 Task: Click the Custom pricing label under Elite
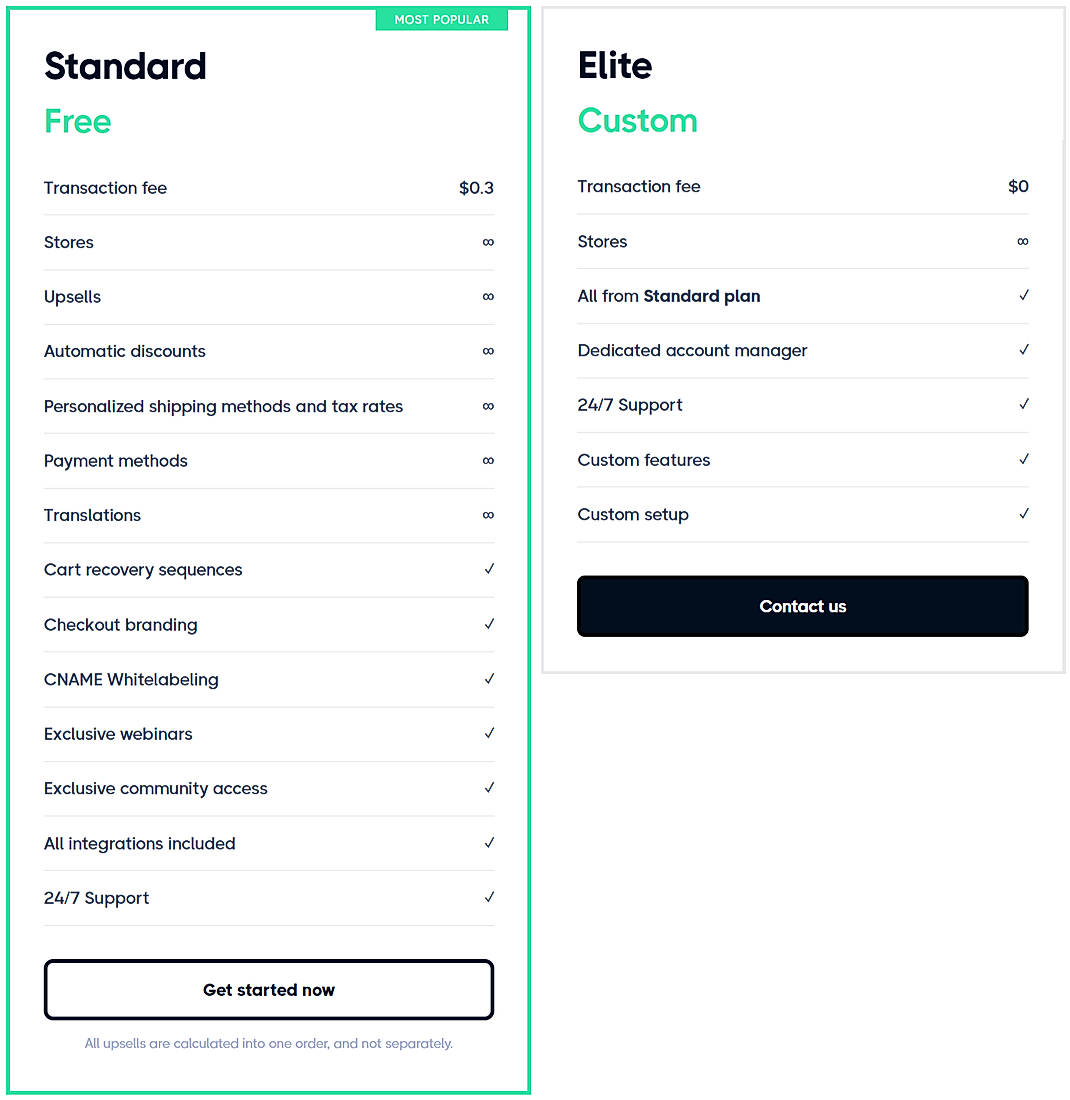[637, 120]
